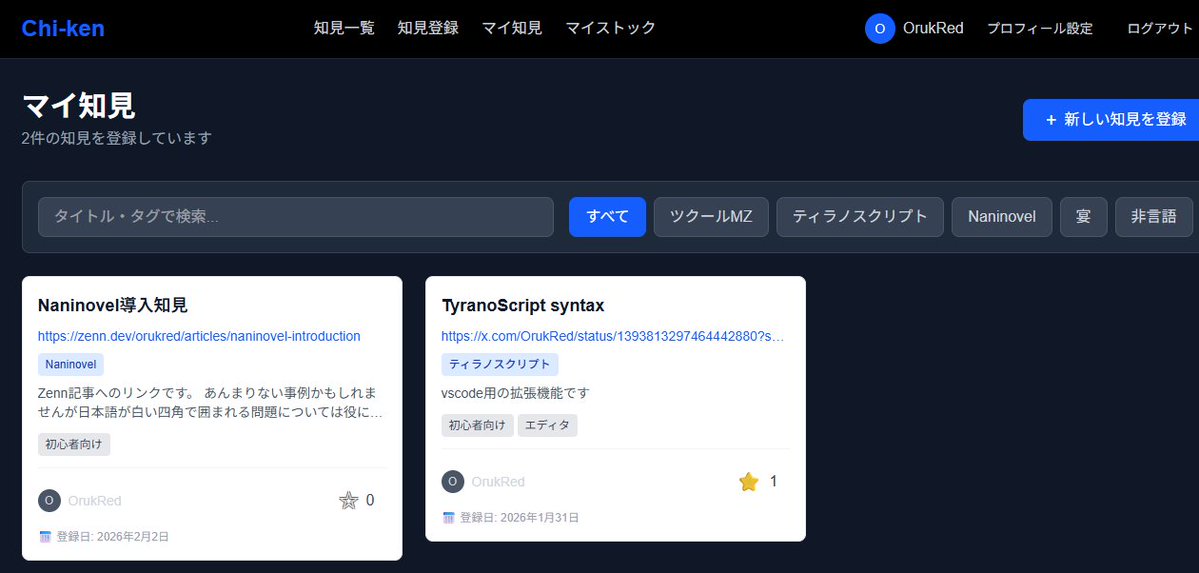The height and width of the screenshot is (573, 1199).
Task: Stock Naninovel導入知見 with the empty star
Action: pos(348,501)
